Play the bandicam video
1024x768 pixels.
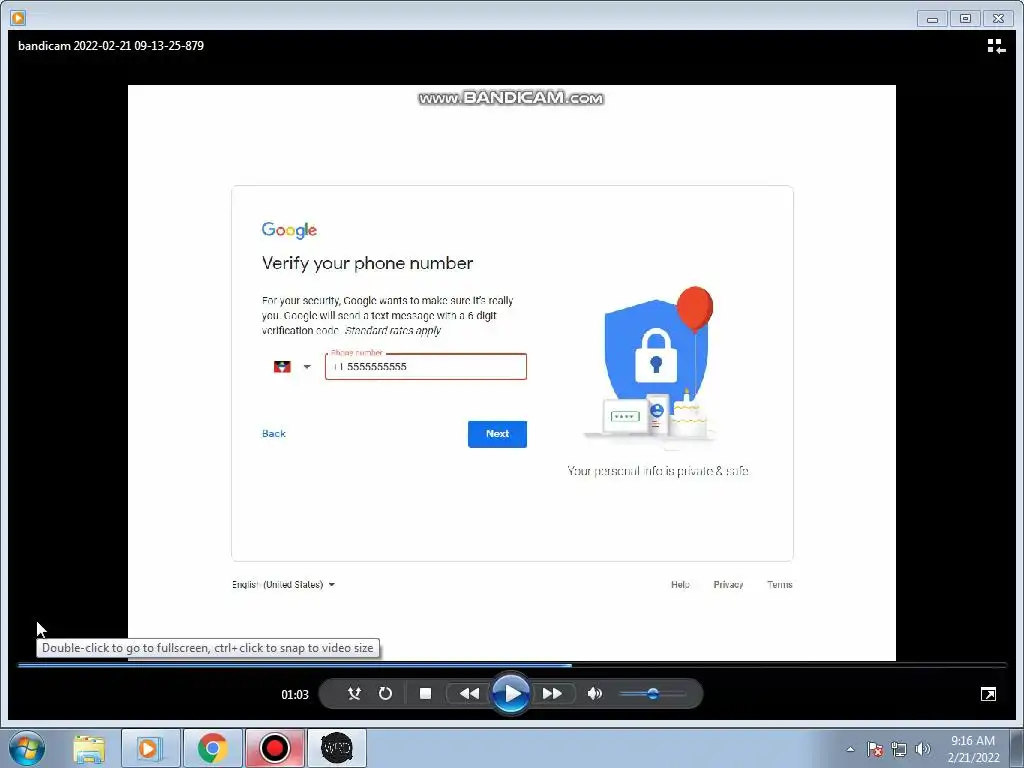(x=511, y=694)
